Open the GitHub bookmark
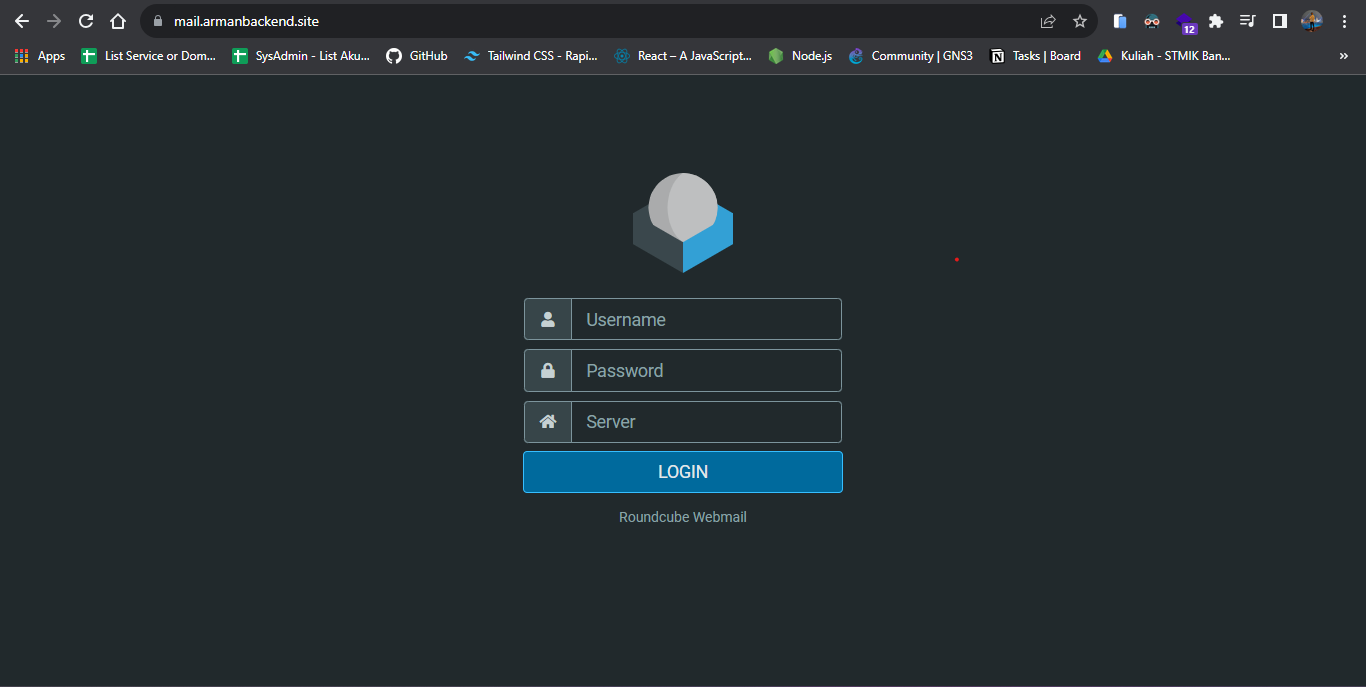 point(417,56)
